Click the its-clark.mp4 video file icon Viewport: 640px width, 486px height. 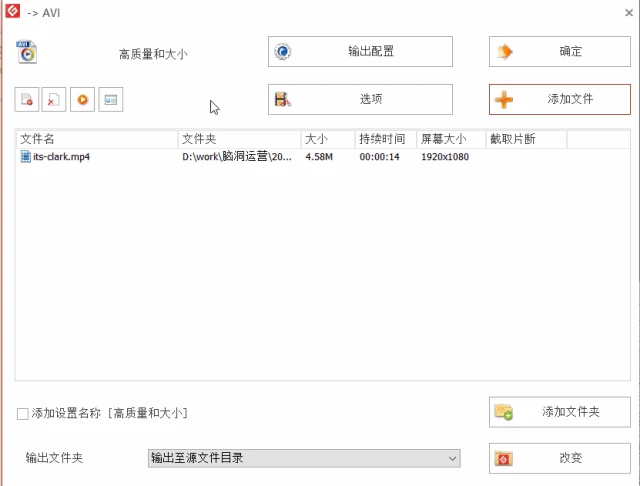pyautogui.click(x=25, y=157)
